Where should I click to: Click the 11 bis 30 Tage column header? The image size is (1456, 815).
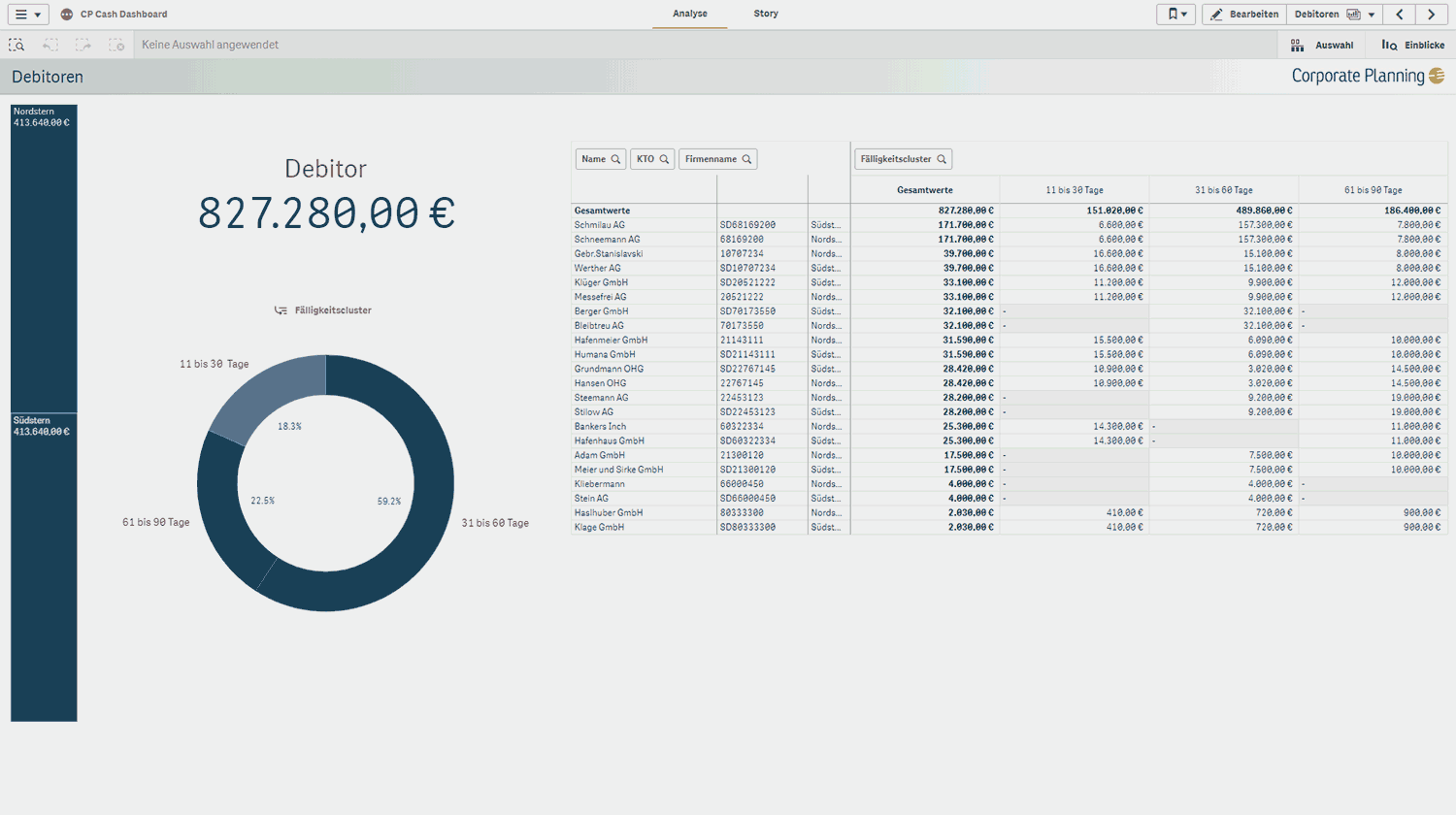[1075, 190]
